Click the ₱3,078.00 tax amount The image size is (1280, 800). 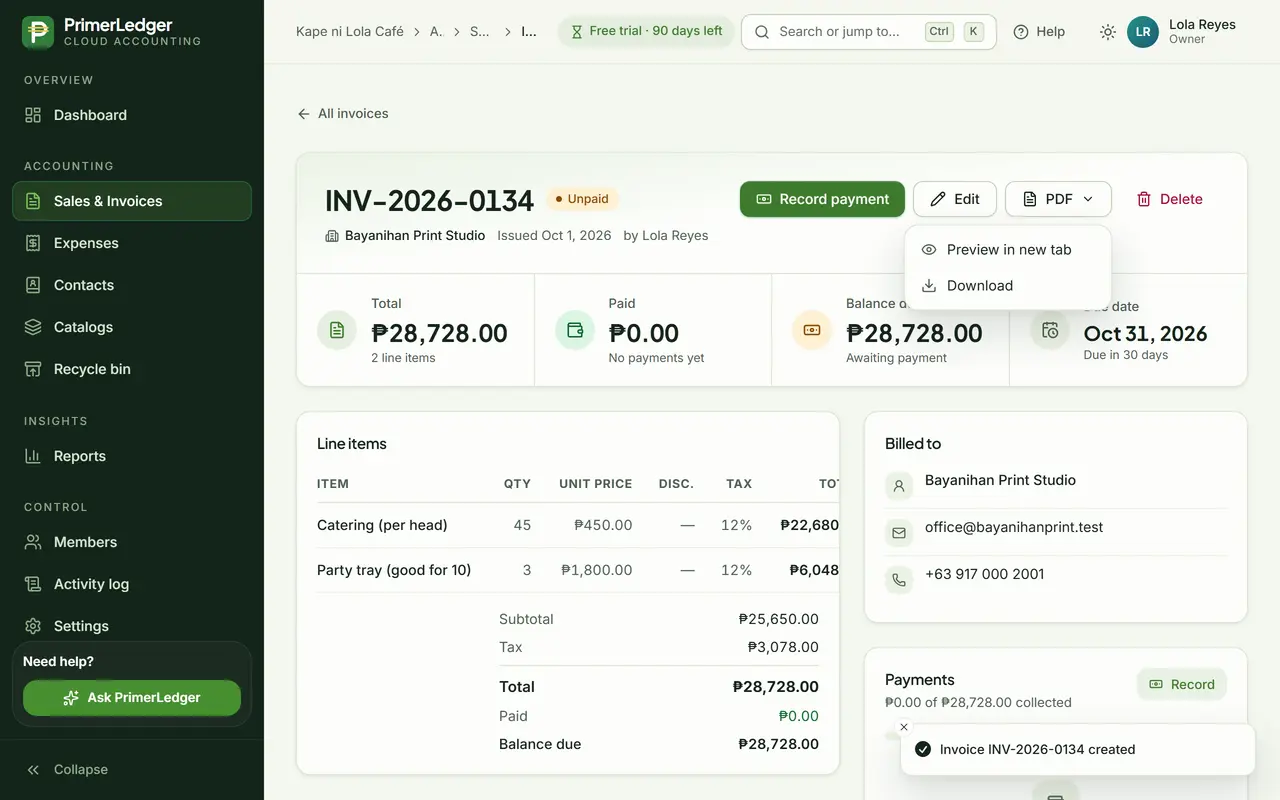click(x=783, y=647)
